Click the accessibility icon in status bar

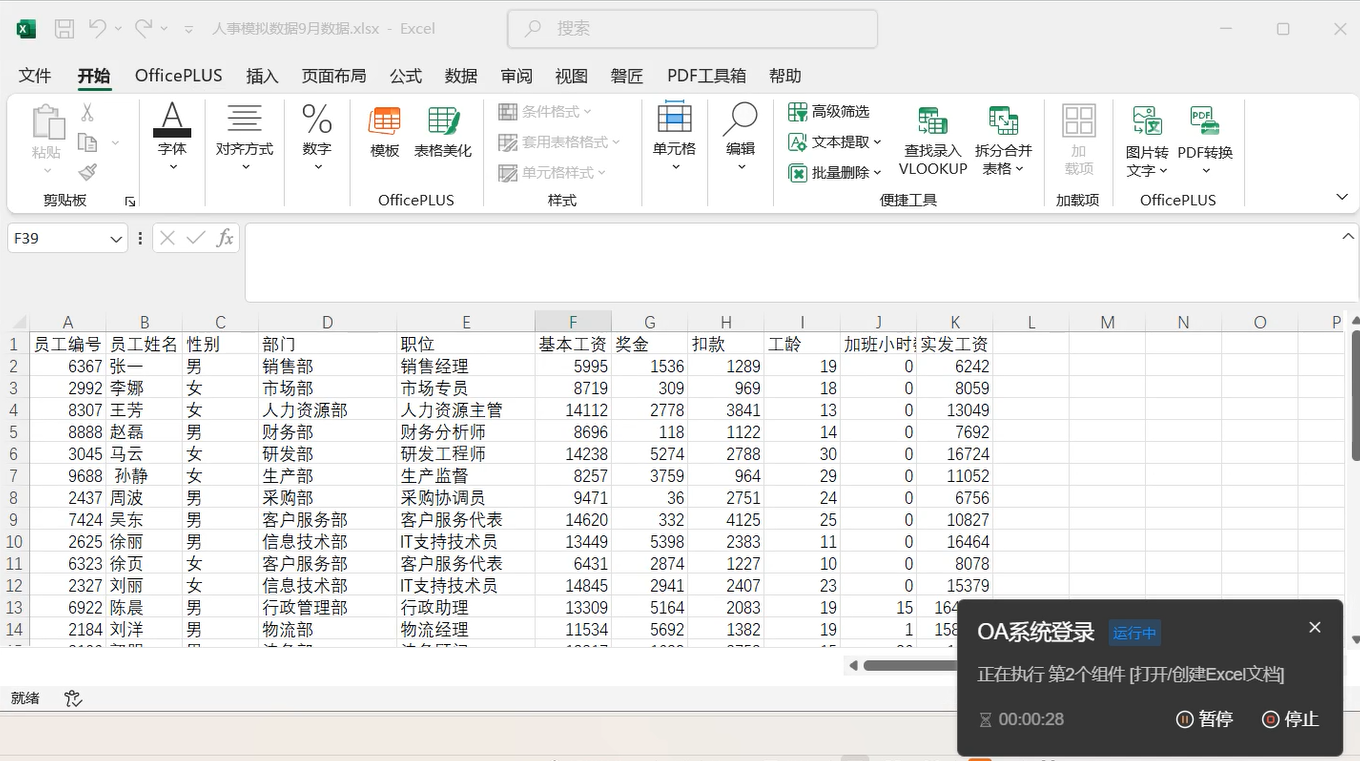coord(73,698)
